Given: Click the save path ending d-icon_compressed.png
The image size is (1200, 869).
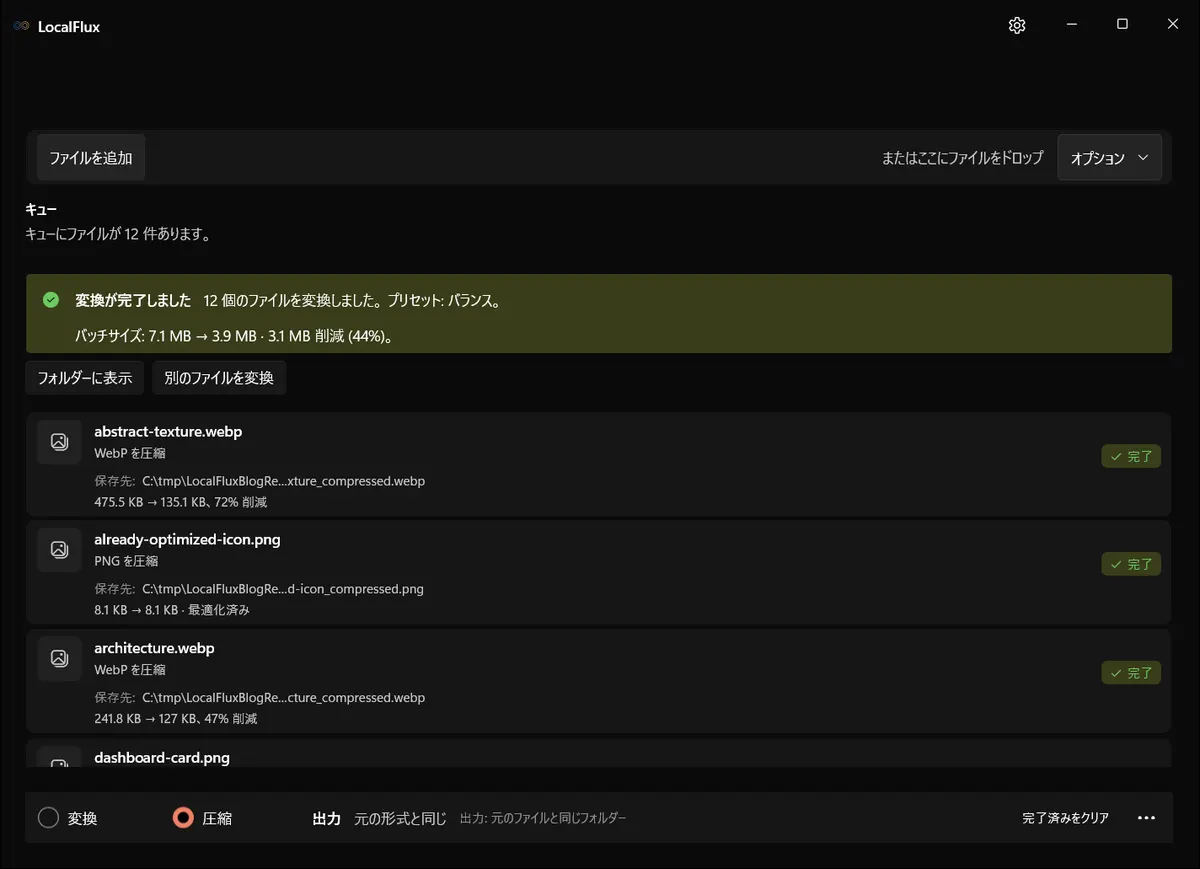Looking at the screenshot, I should (283, 589).
